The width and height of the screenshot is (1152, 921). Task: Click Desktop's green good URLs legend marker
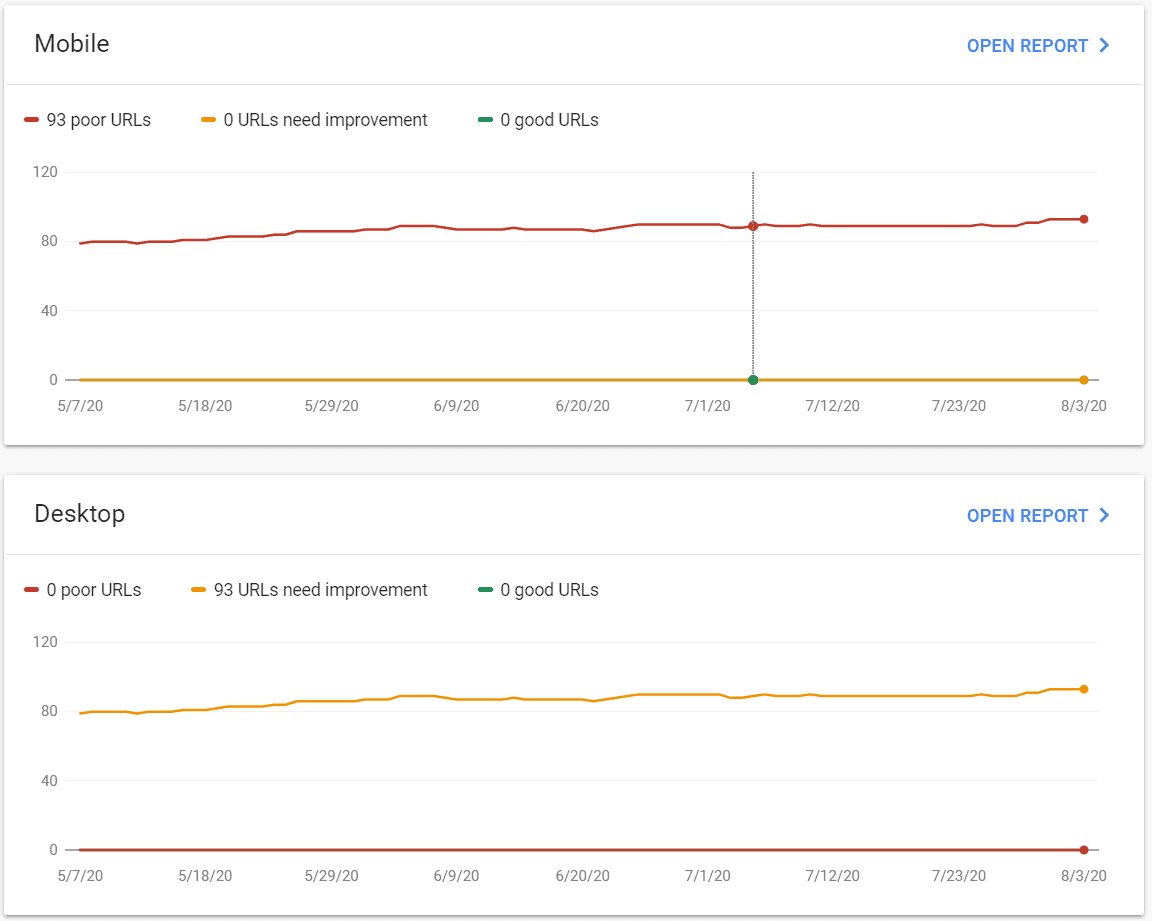coord(486,589)
